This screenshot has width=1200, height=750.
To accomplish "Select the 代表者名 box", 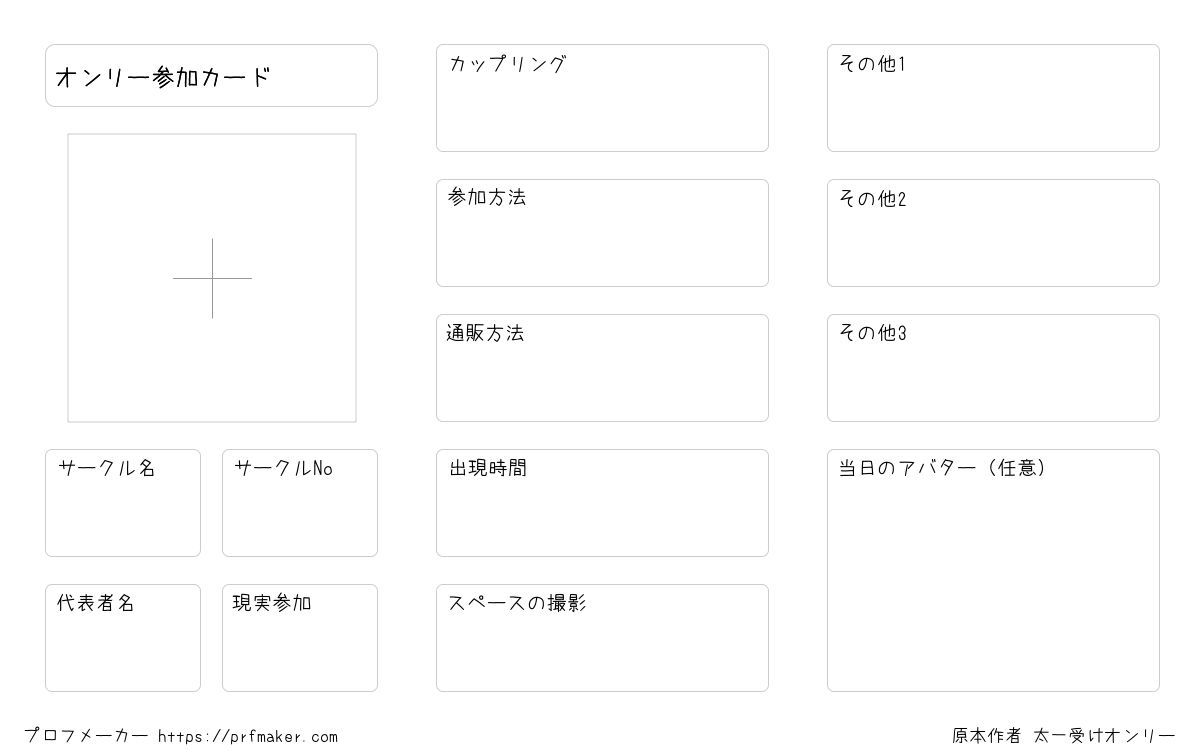I will [123, 638].
